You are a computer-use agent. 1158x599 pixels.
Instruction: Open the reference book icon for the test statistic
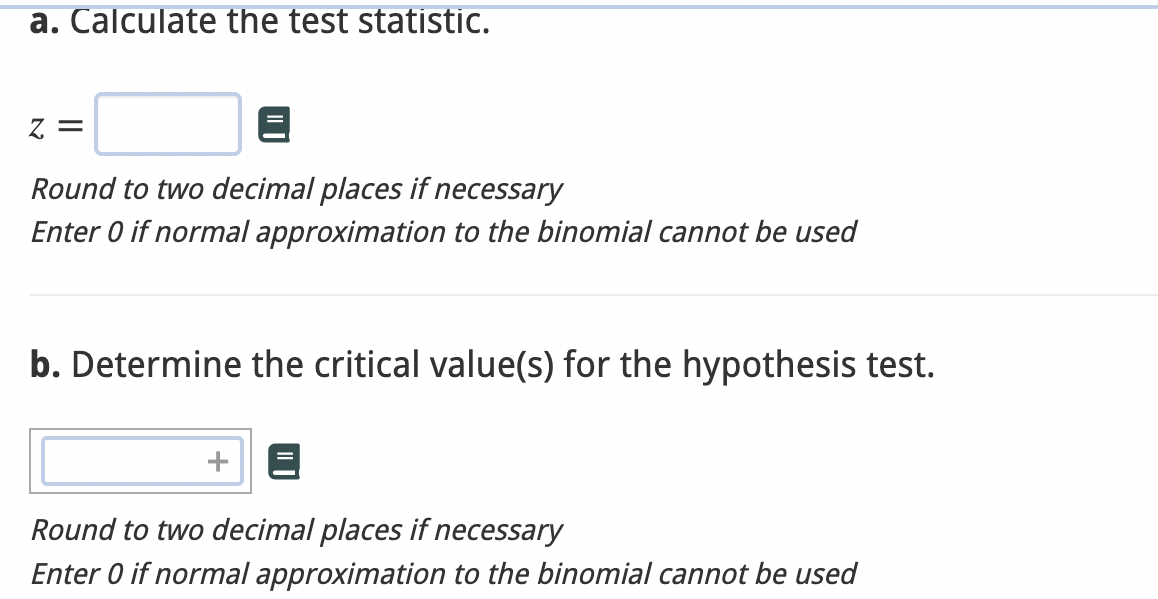[x=274, y=124]
